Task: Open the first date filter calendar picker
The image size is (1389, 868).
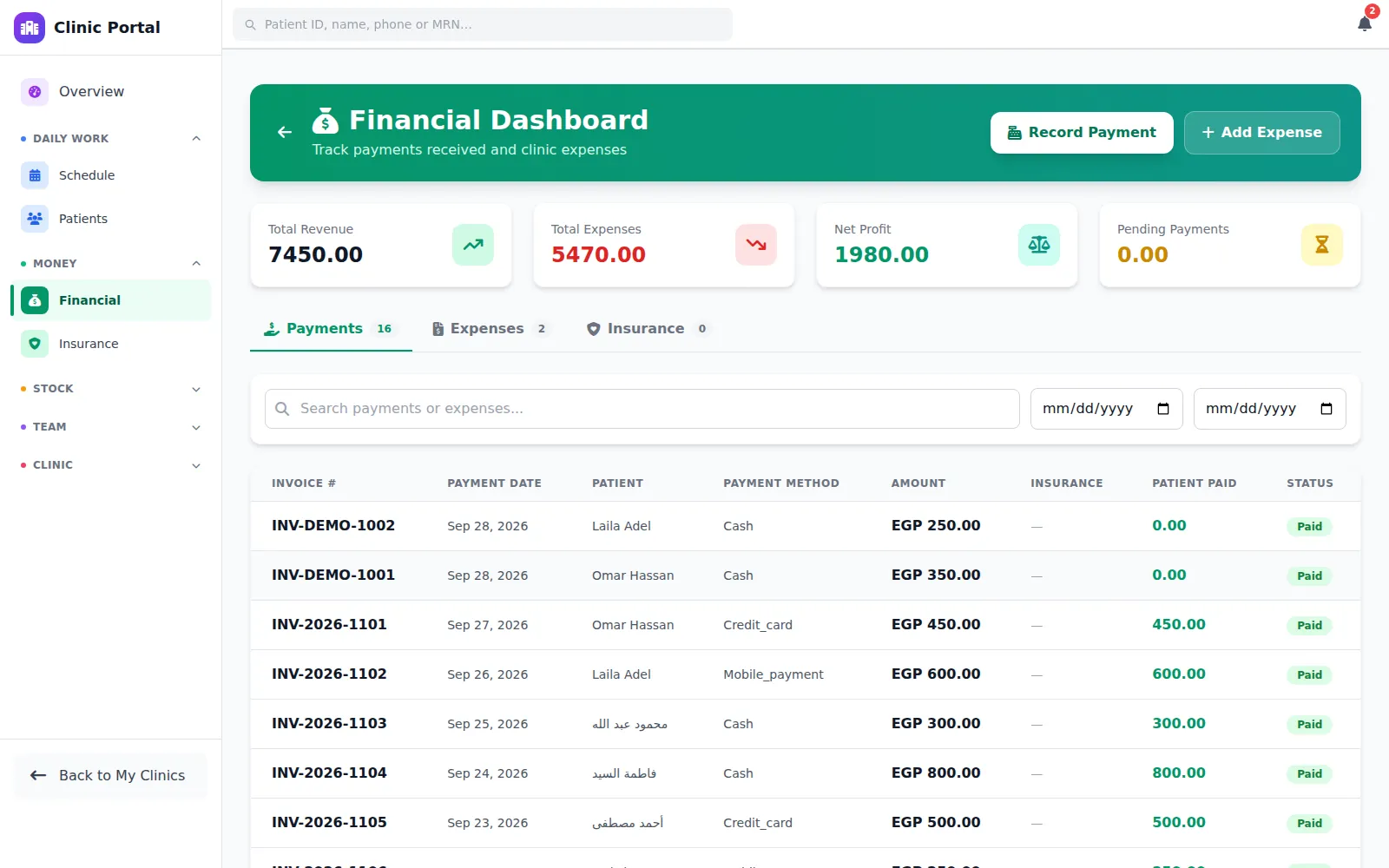Action: coord(1163,409)
